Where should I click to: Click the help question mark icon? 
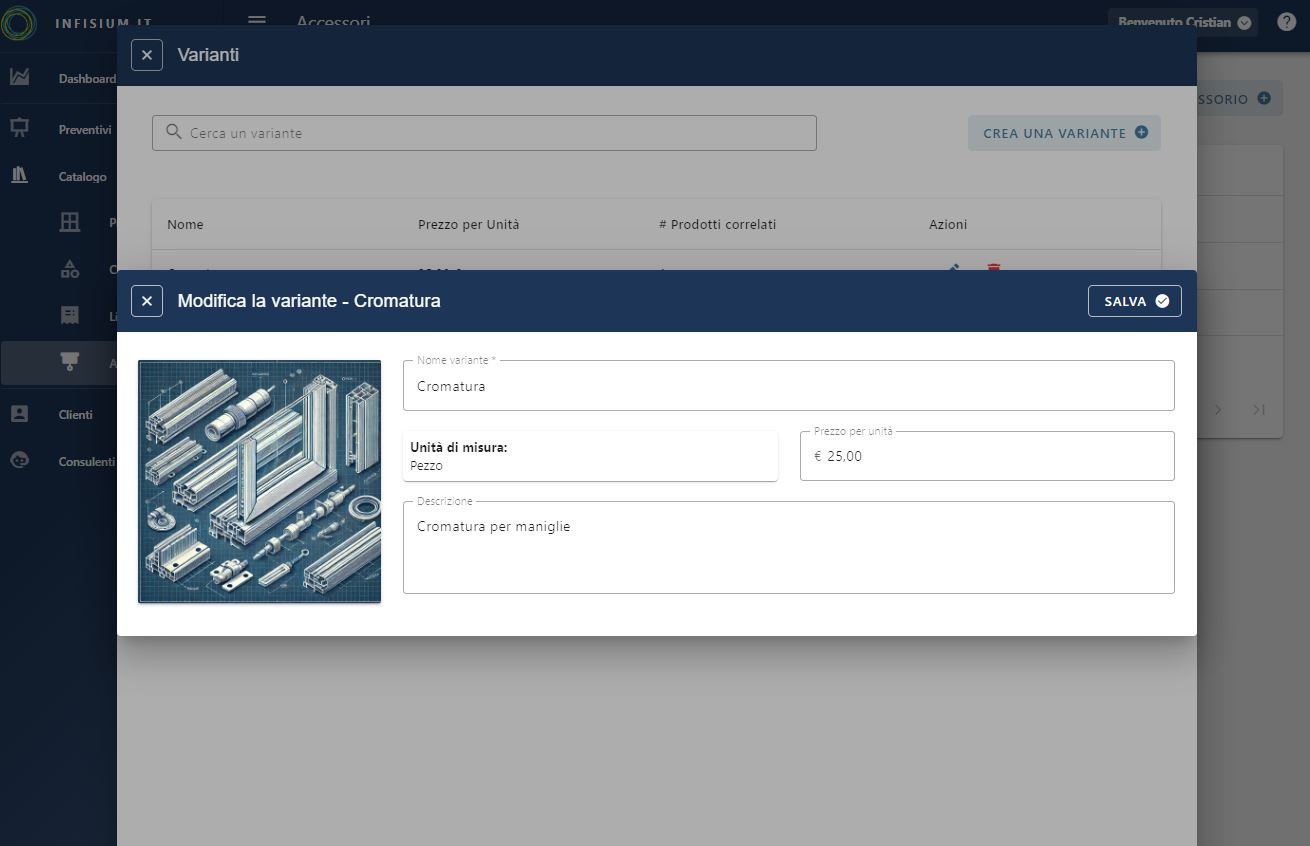[1286, 22]
